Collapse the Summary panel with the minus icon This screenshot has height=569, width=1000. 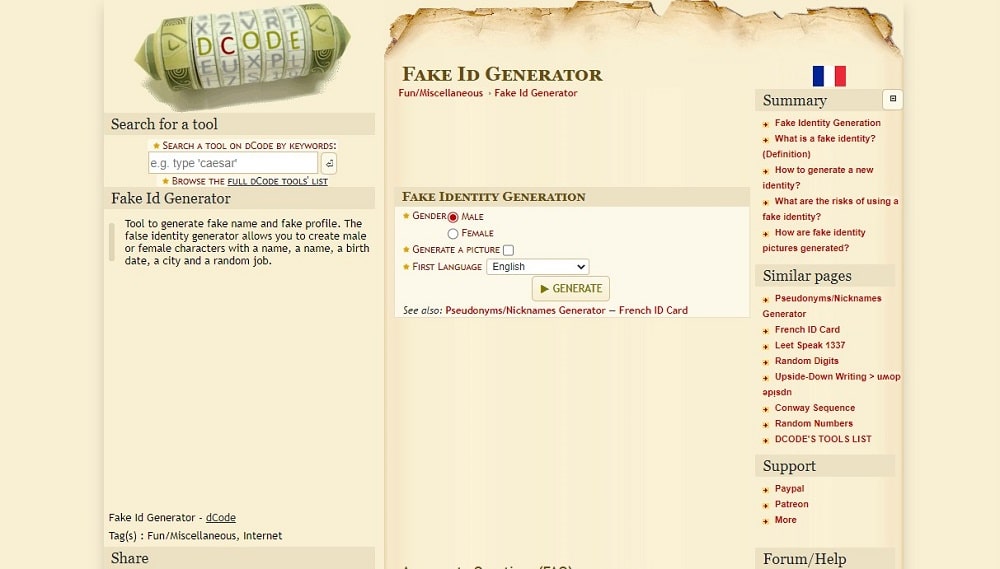click(x=893, y=99)
